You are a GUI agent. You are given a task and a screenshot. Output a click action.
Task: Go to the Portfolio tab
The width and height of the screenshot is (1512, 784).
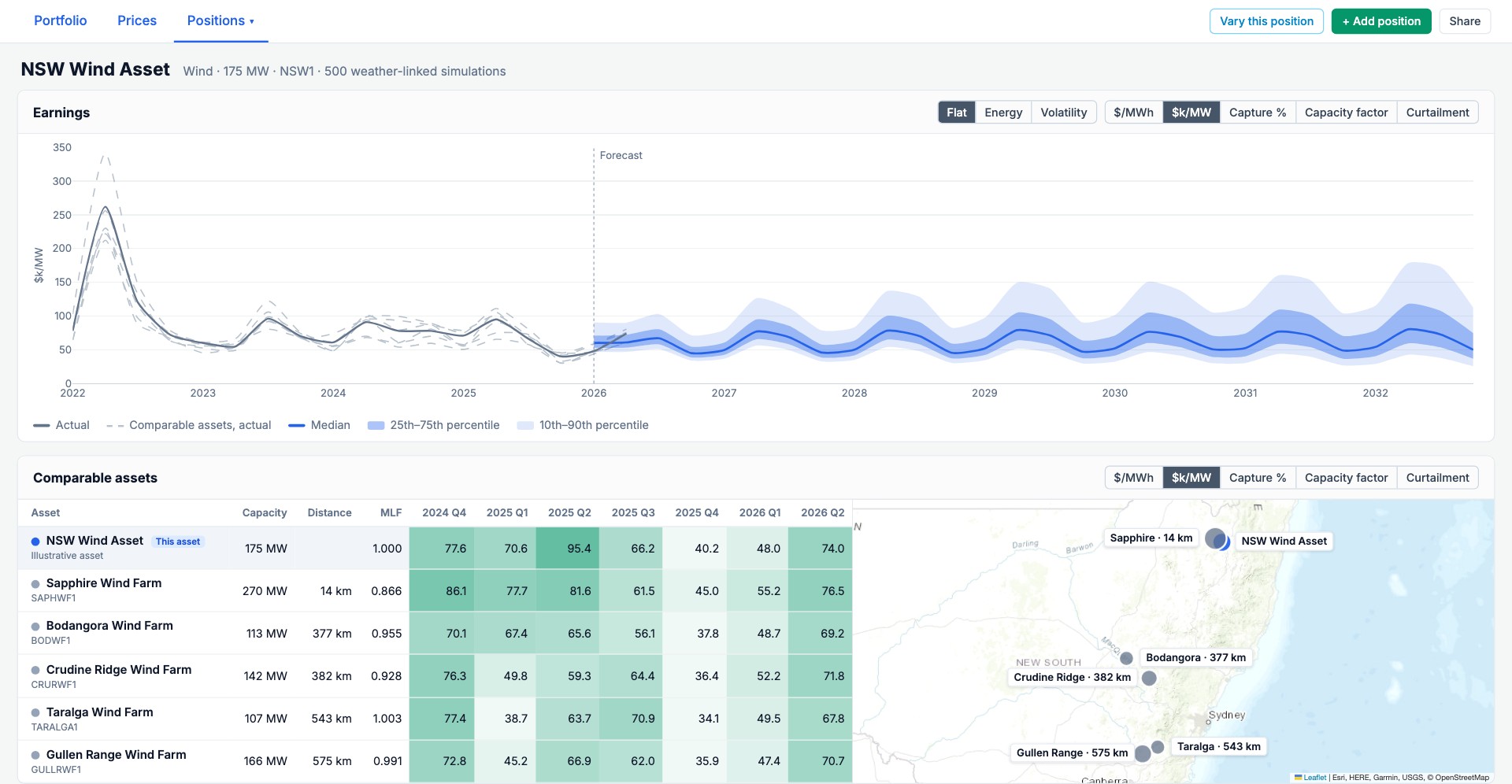tap(61, 21)
